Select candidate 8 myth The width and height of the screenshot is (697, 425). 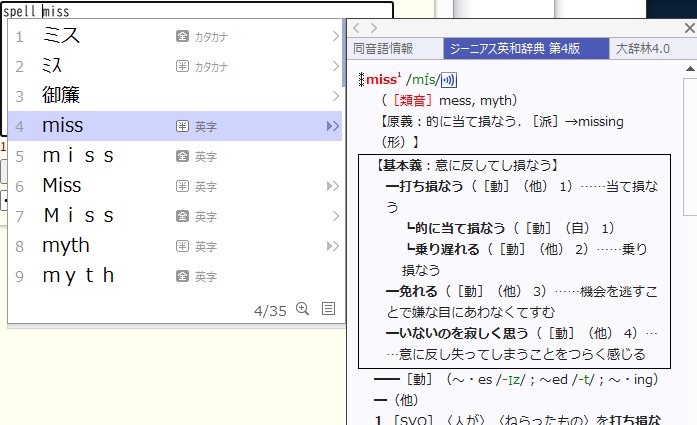[x=66, y=246]
